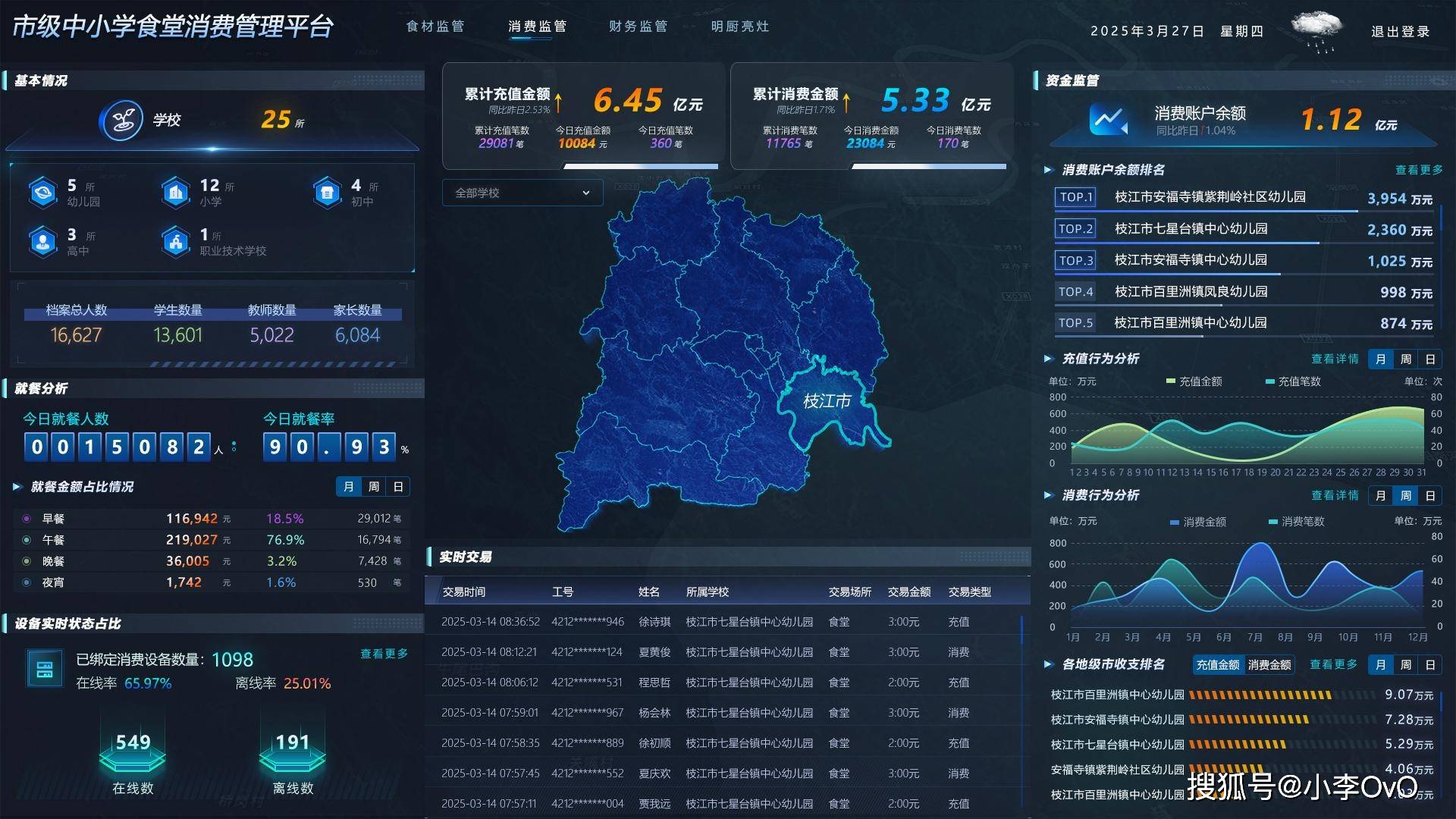The height and width of the screenshot is (819, 1456).
Task: Click 查看更多 in device status section
Action: pyautogui.click(x=384, y=654)
